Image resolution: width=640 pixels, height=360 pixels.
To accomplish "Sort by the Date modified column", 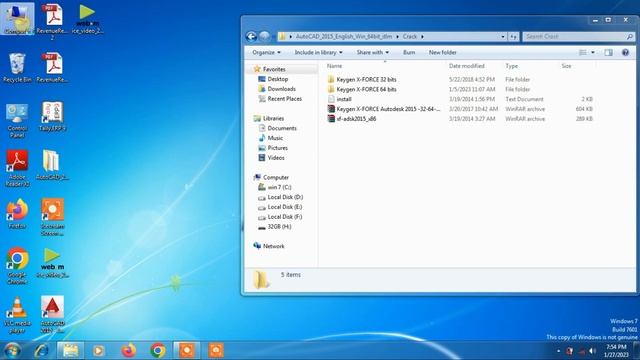I will [x=467, y=66].
